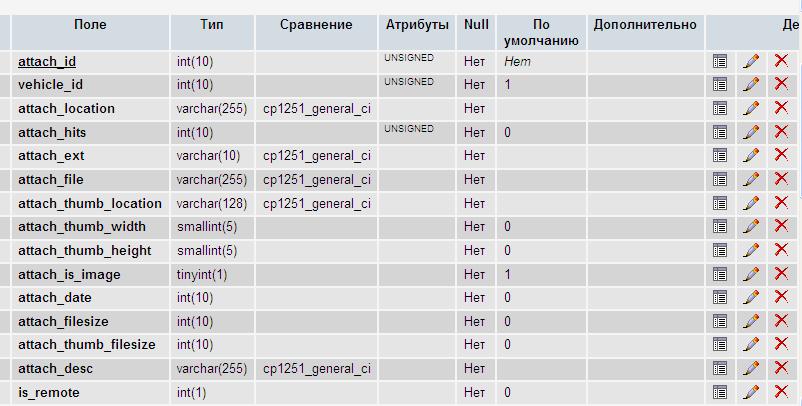Screen dimensions: 802x406
Task: Click the 'Поле' column header
Action: click(x=90, y=25)
